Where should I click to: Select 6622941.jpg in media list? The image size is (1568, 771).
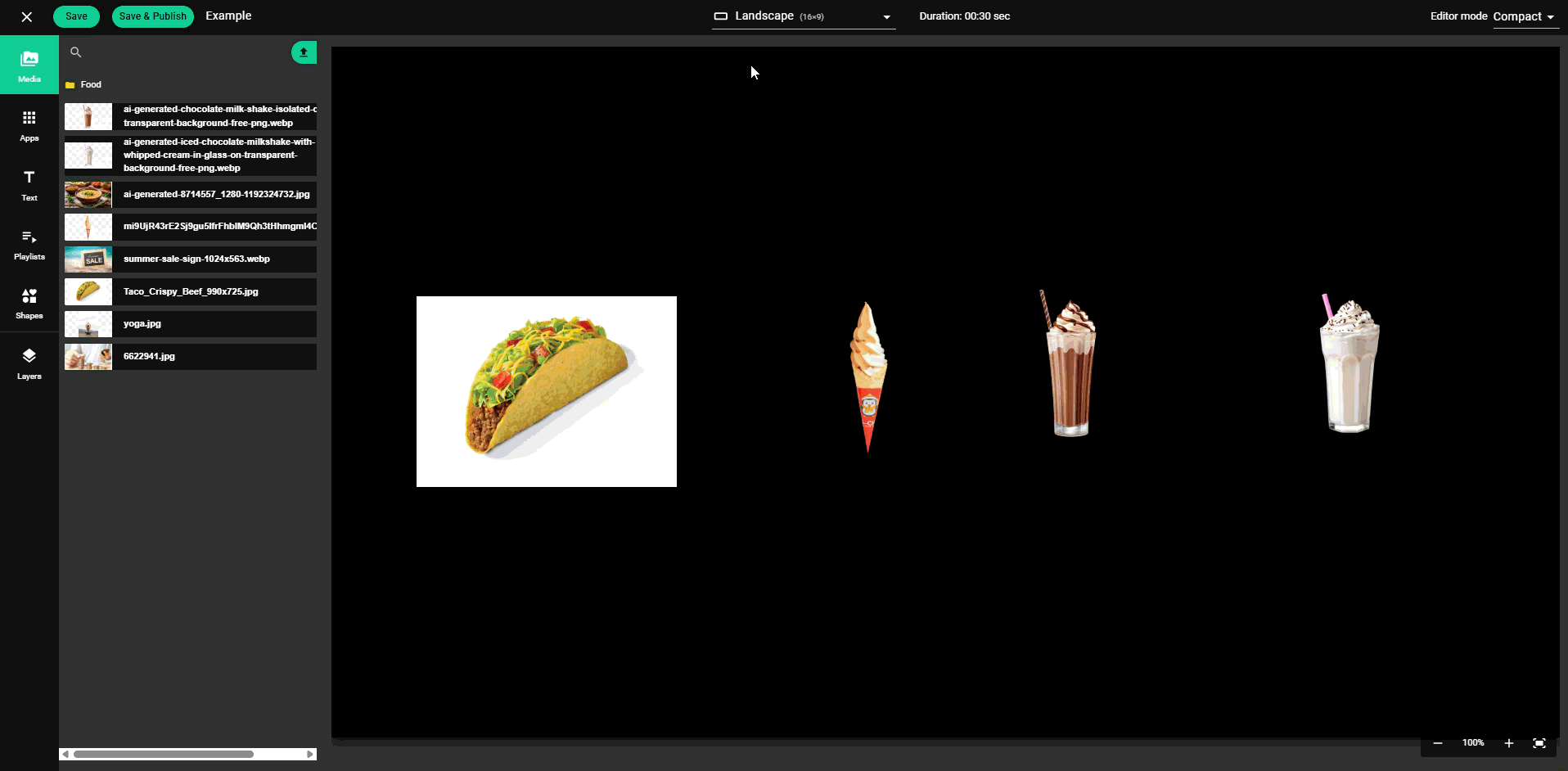click(x=191, y=357)
